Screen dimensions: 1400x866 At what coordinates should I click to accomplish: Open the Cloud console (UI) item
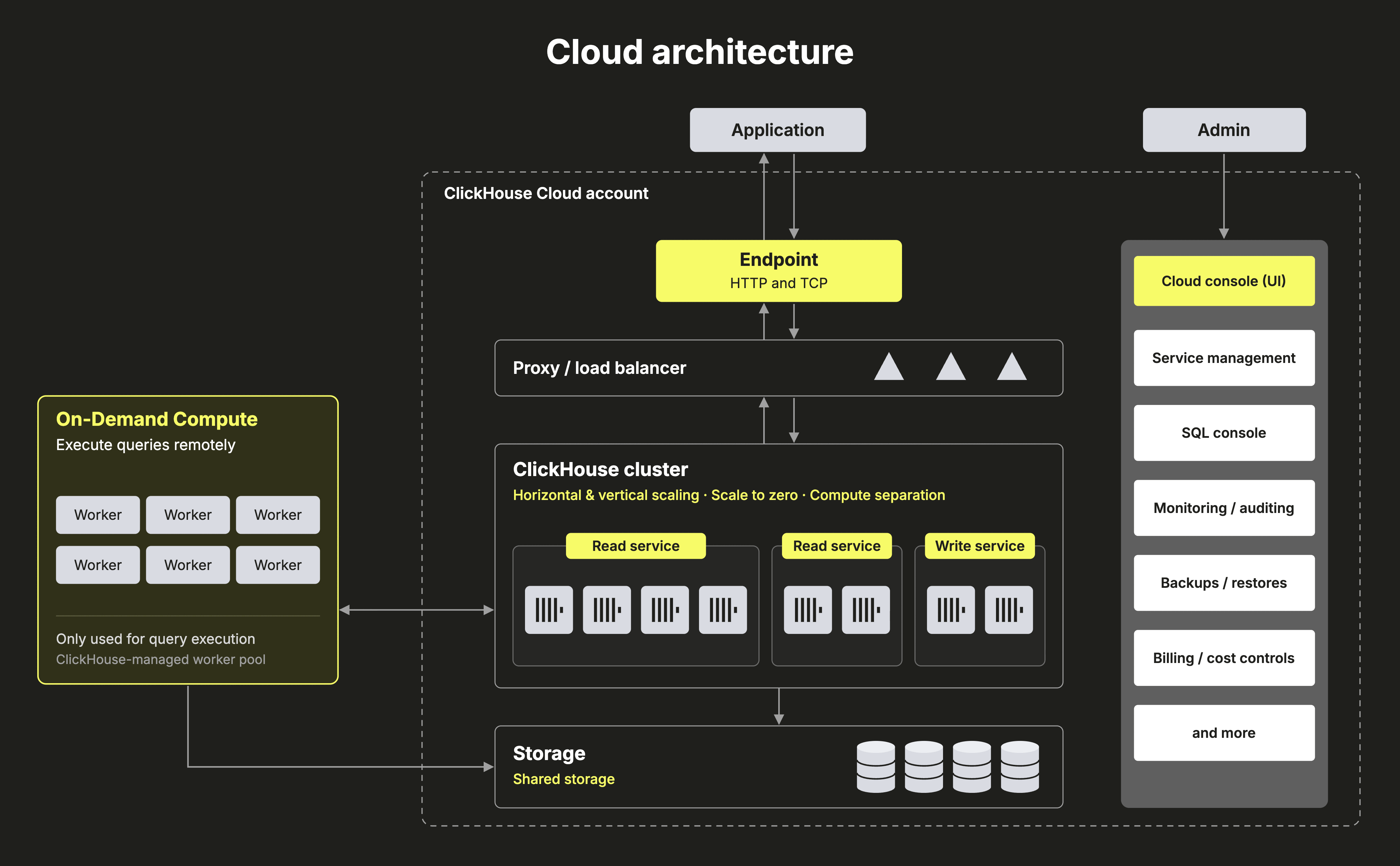pyautogui.click(x=1224, y=281)
